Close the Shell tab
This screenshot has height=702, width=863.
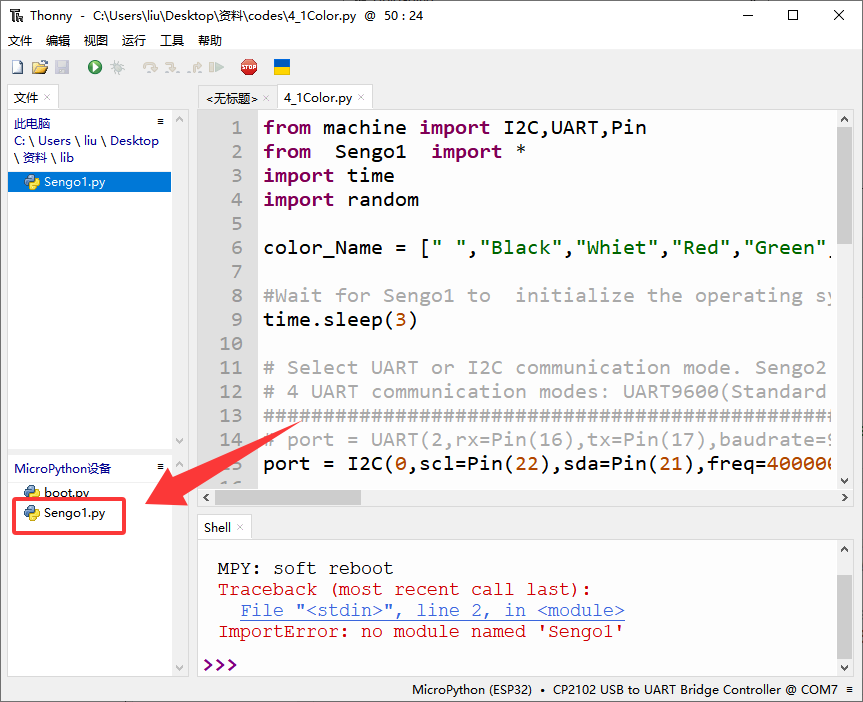pyautogui.click(x=240, y=527)
